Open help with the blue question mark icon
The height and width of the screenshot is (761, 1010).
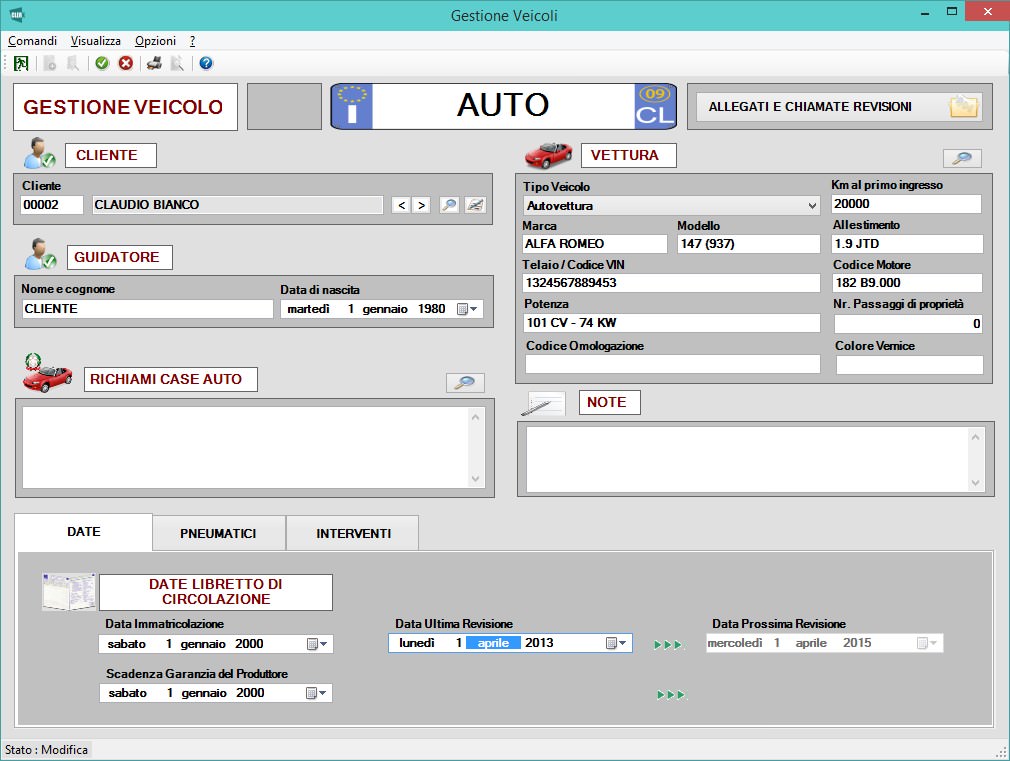point(206,63)
